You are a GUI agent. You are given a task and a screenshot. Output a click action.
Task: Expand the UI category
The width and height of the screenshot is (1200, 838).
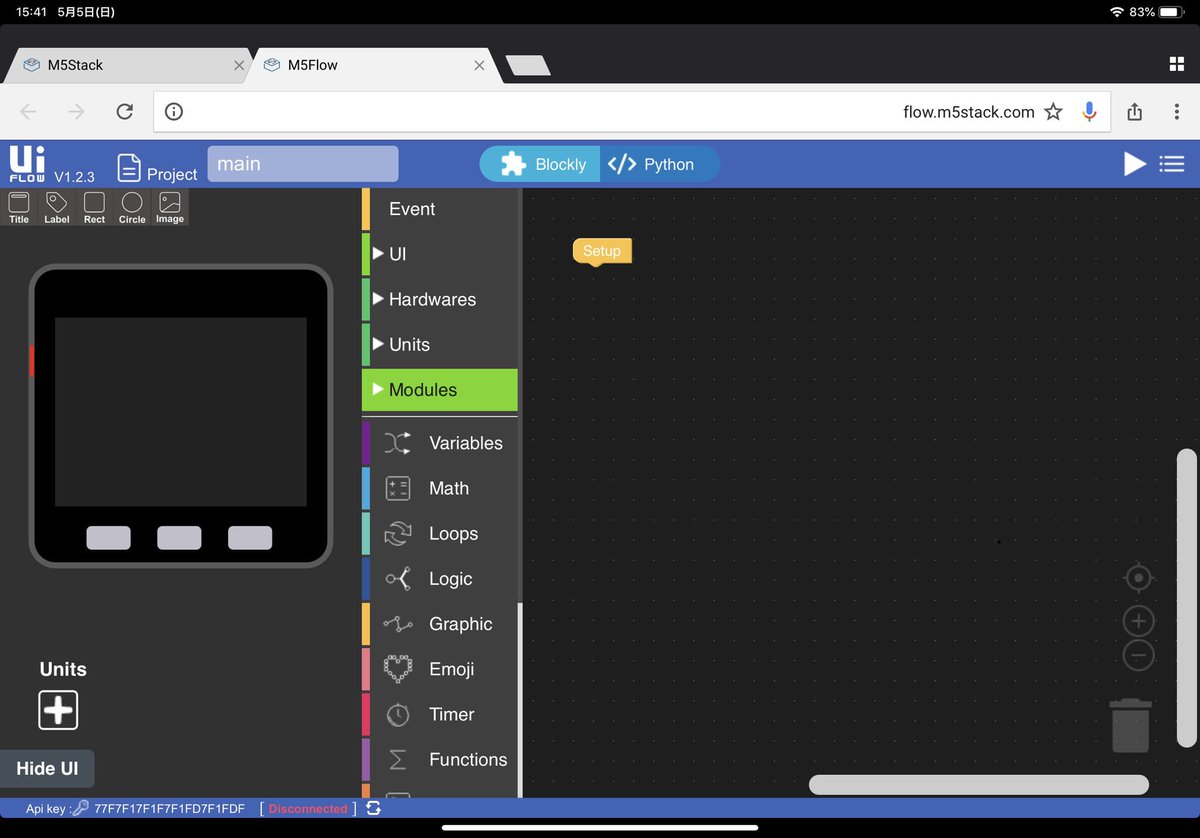pyautogui.click(x=440, y=254)
